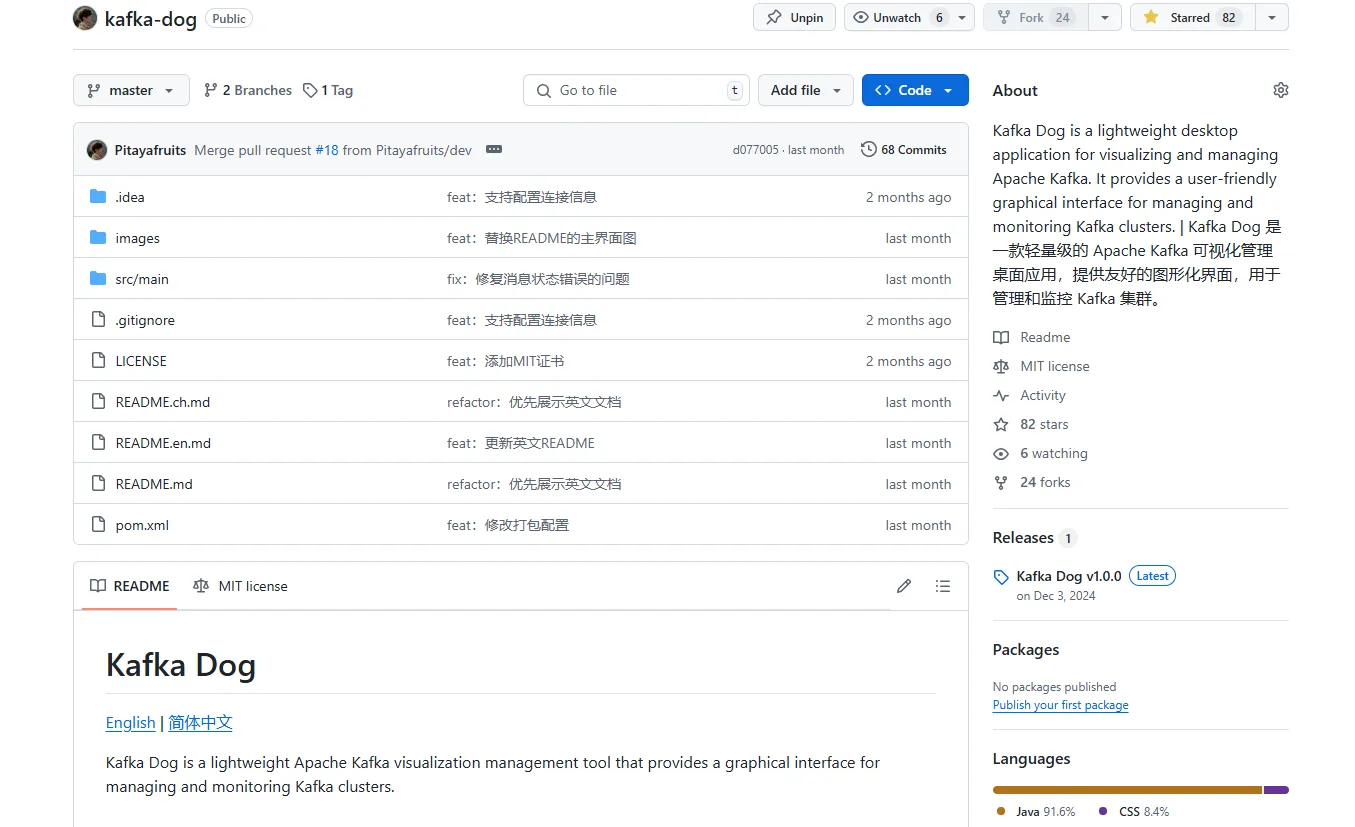
Task: View the 1 Tag page
Action: point(328,90)
